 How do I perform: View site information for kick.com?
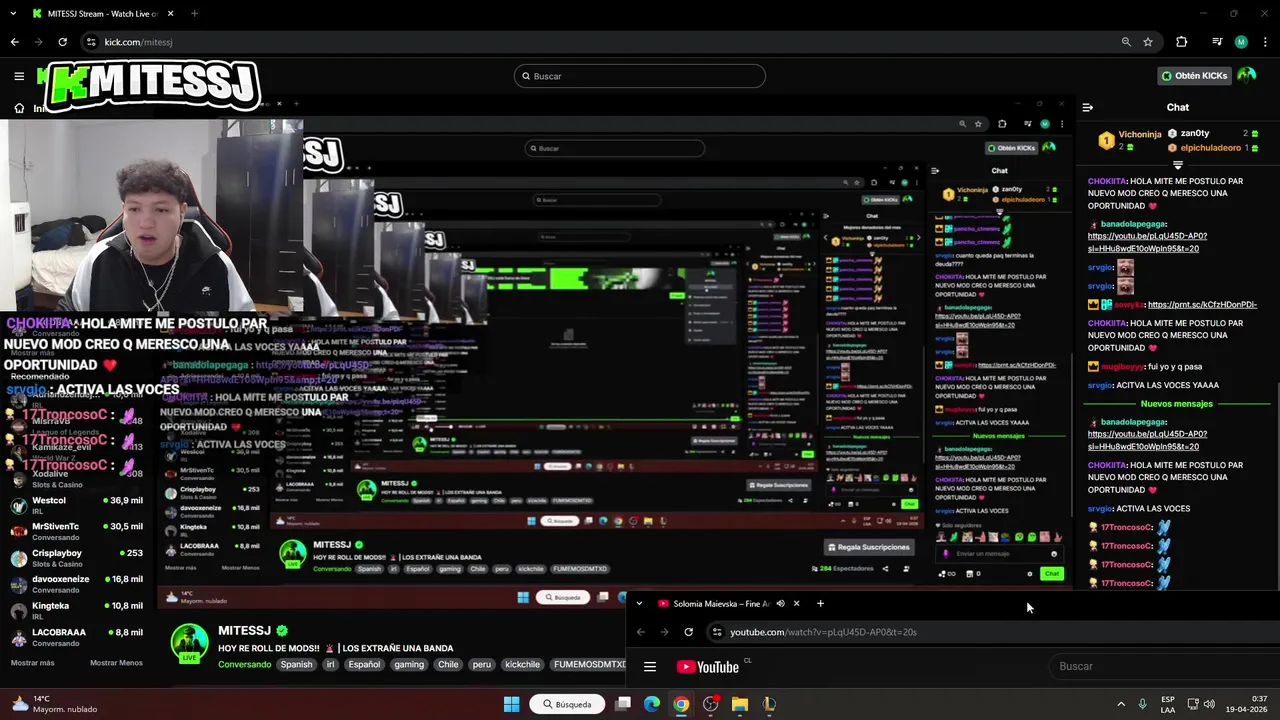tap(92, 42)
